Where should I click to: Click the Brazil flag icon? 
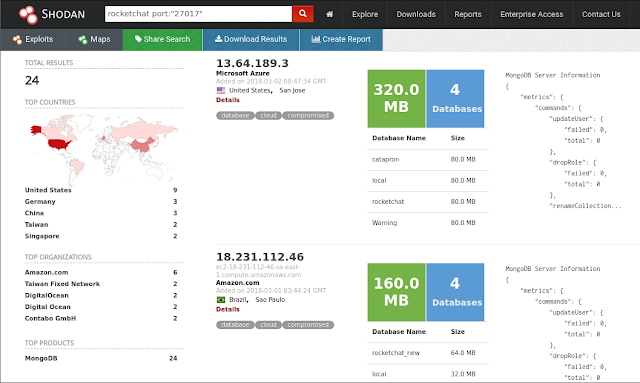[221, 300]
